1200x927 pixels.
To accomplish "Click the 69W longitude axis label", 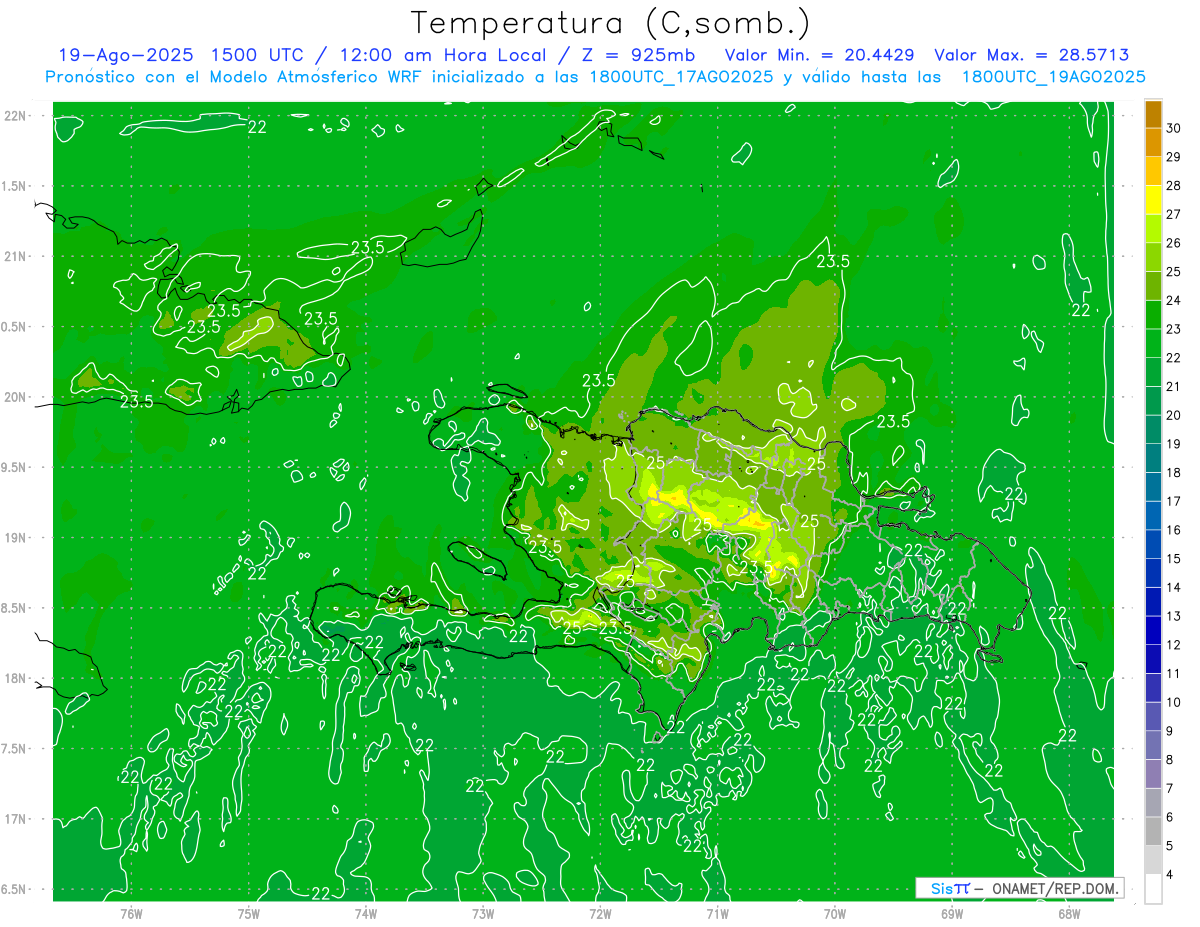I will click(x=952, y=914).
